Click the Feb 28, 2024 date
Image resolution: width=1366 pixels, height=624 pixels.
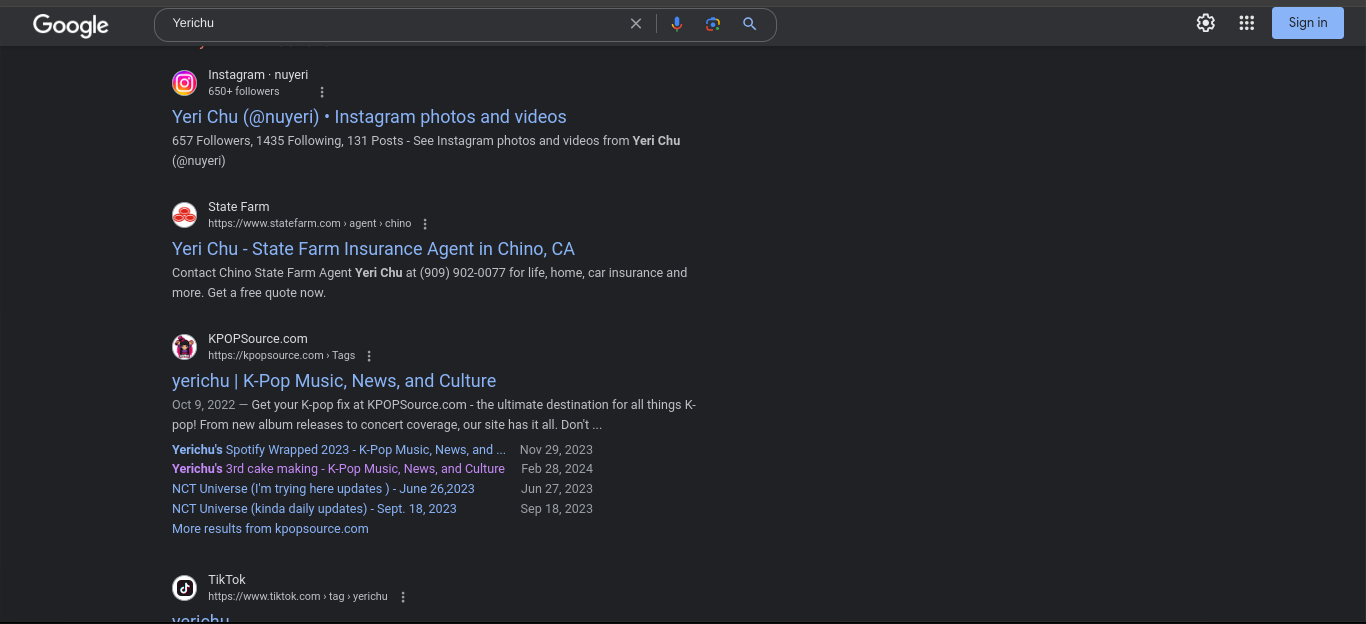(557, 469)
